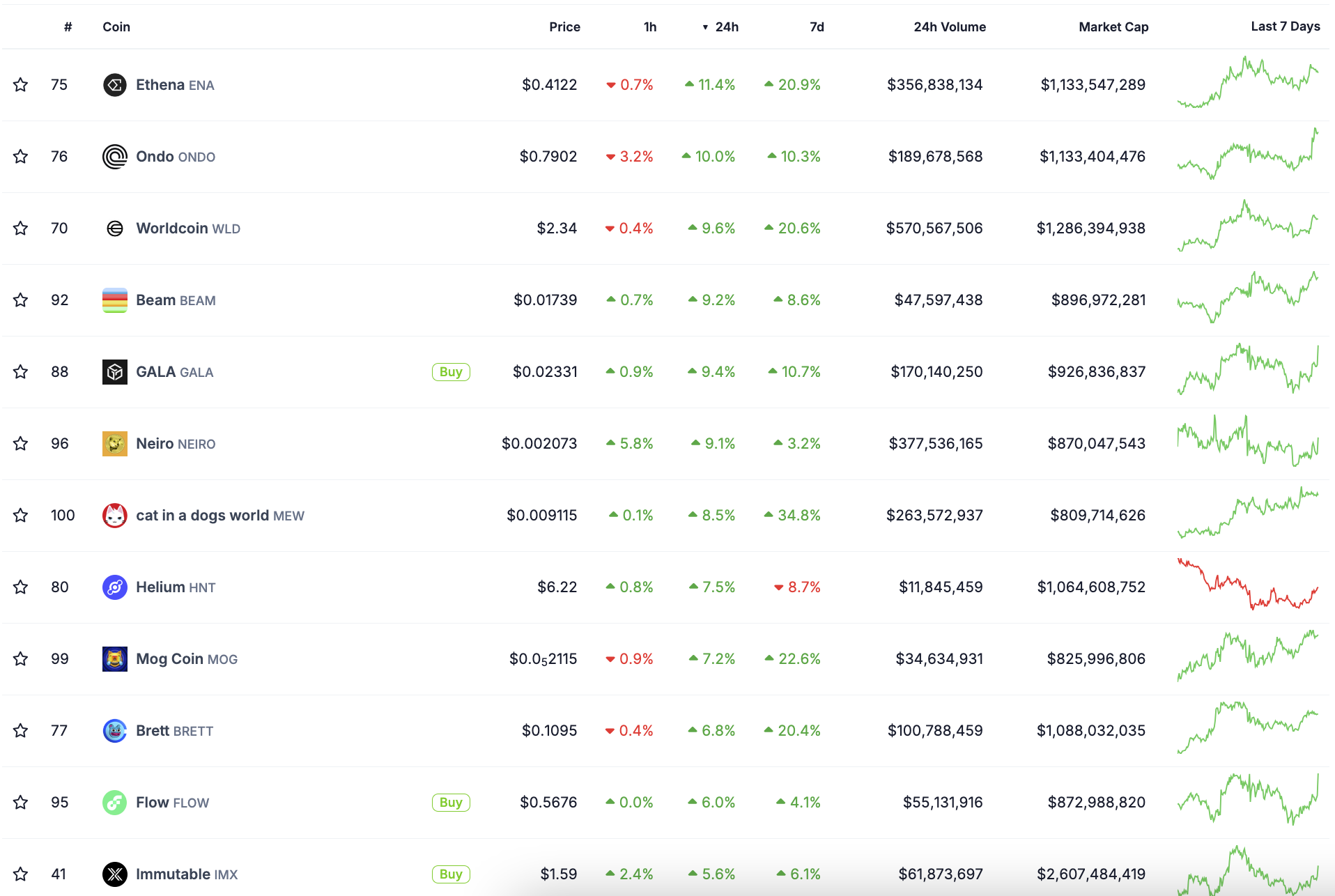Image resolution: width=1335 pixels, height=896 pixels.
Task: Click the GALA cube logo icon
Action: click(x=115, y=372)
